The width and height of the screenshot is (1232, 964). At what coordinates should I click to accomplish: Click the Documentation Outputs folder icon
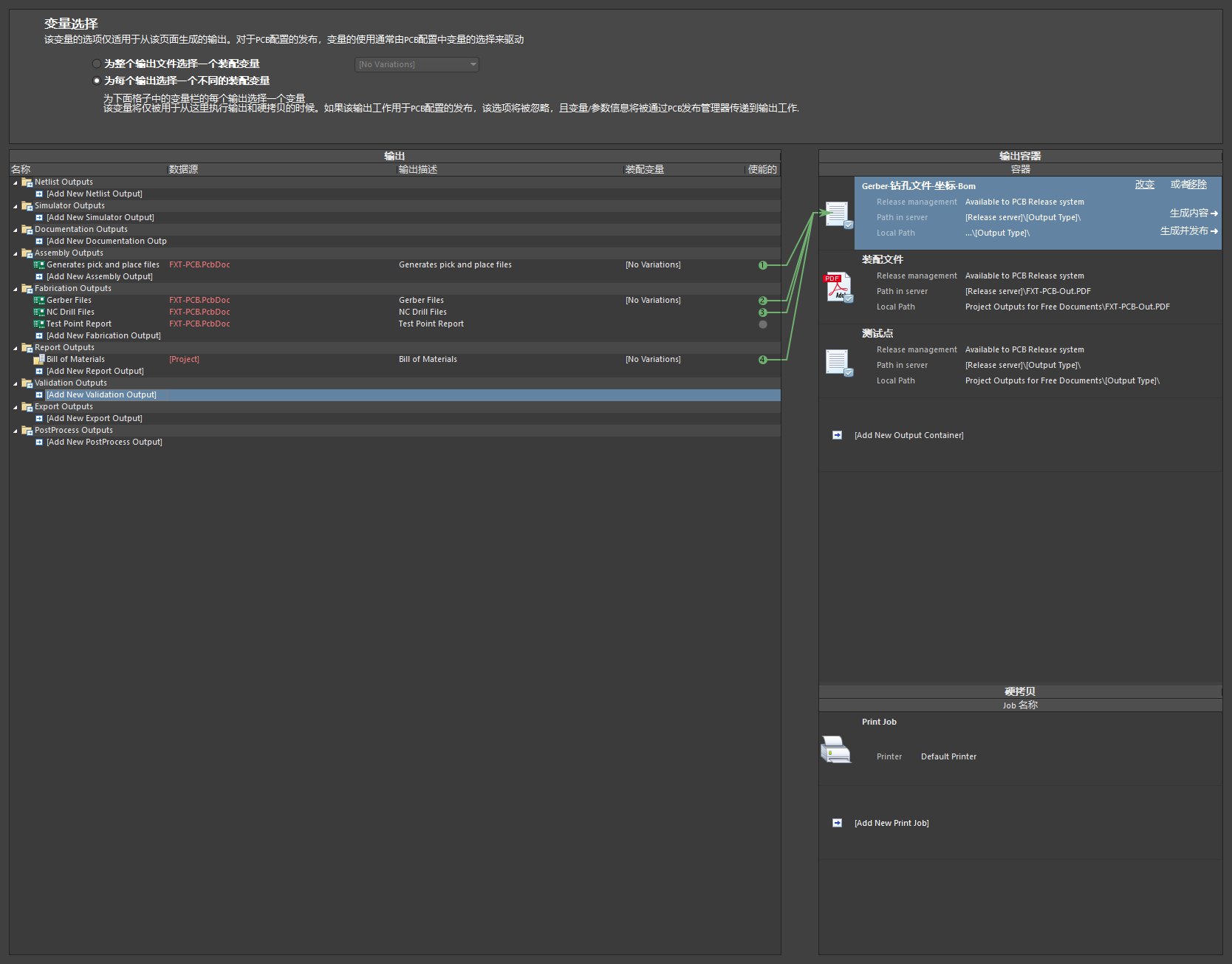click(27, 229)
